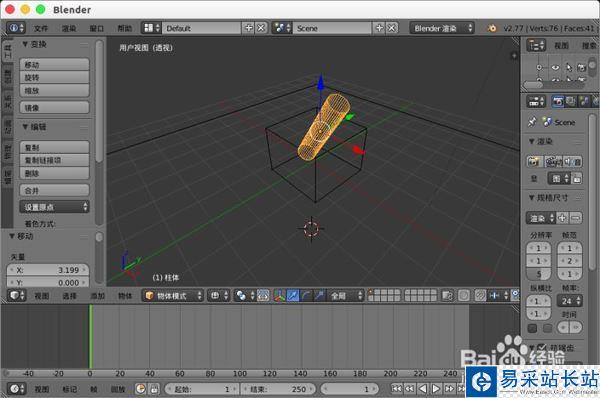This screenshot has width=600, height=398.
Task: Click the Delete button in tool shelf
Action: click(54, 173)
